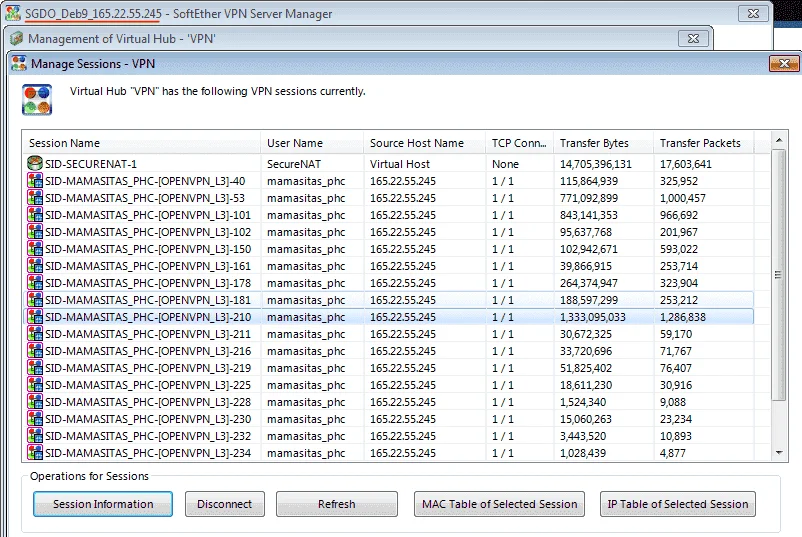
Task: Click the session icon for OPENVPN_L3-53
Action: point(35,198)
